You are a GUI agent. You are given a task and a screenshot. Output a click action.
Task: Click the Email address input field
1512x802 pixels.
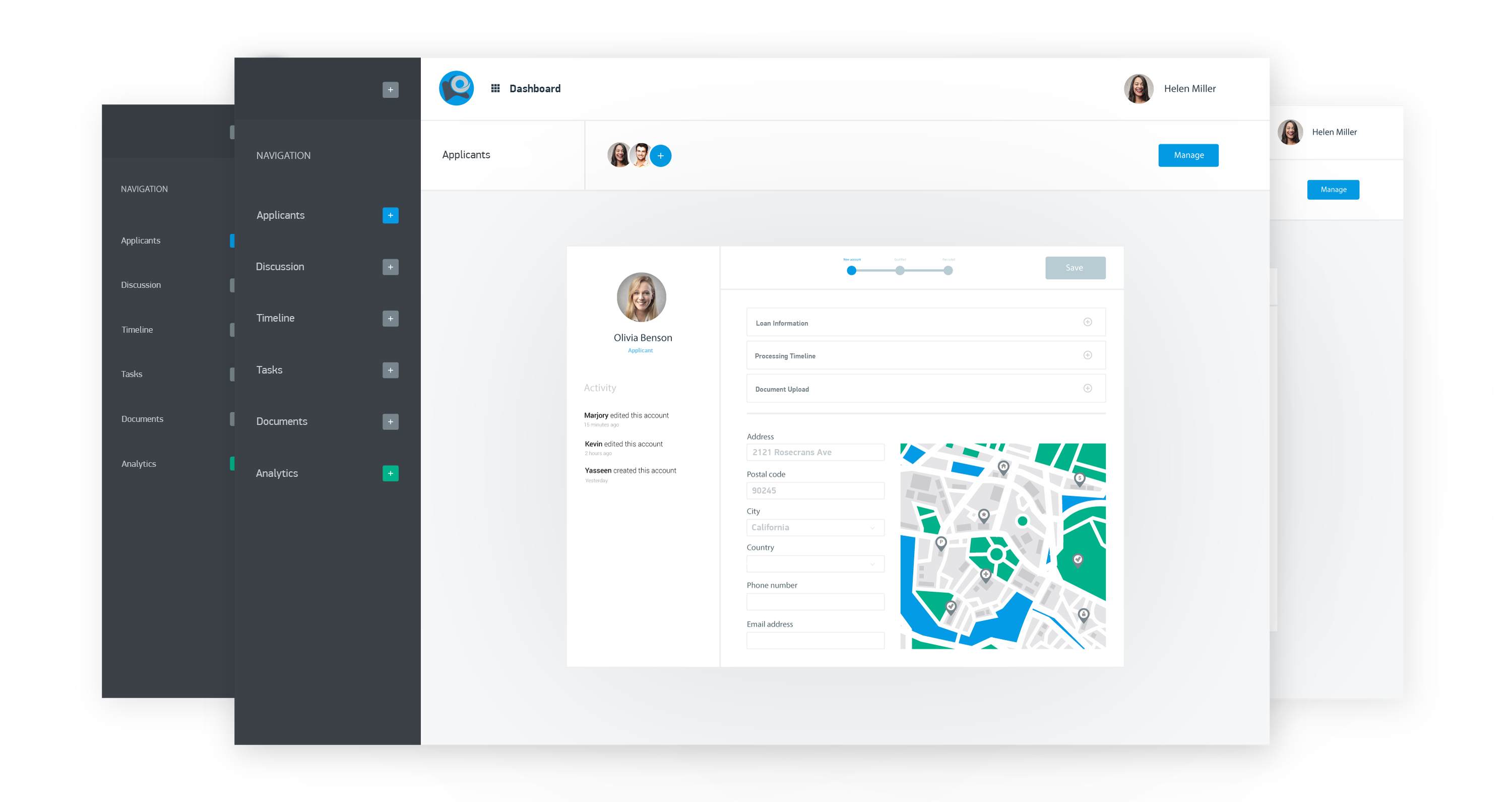(815, 641)
